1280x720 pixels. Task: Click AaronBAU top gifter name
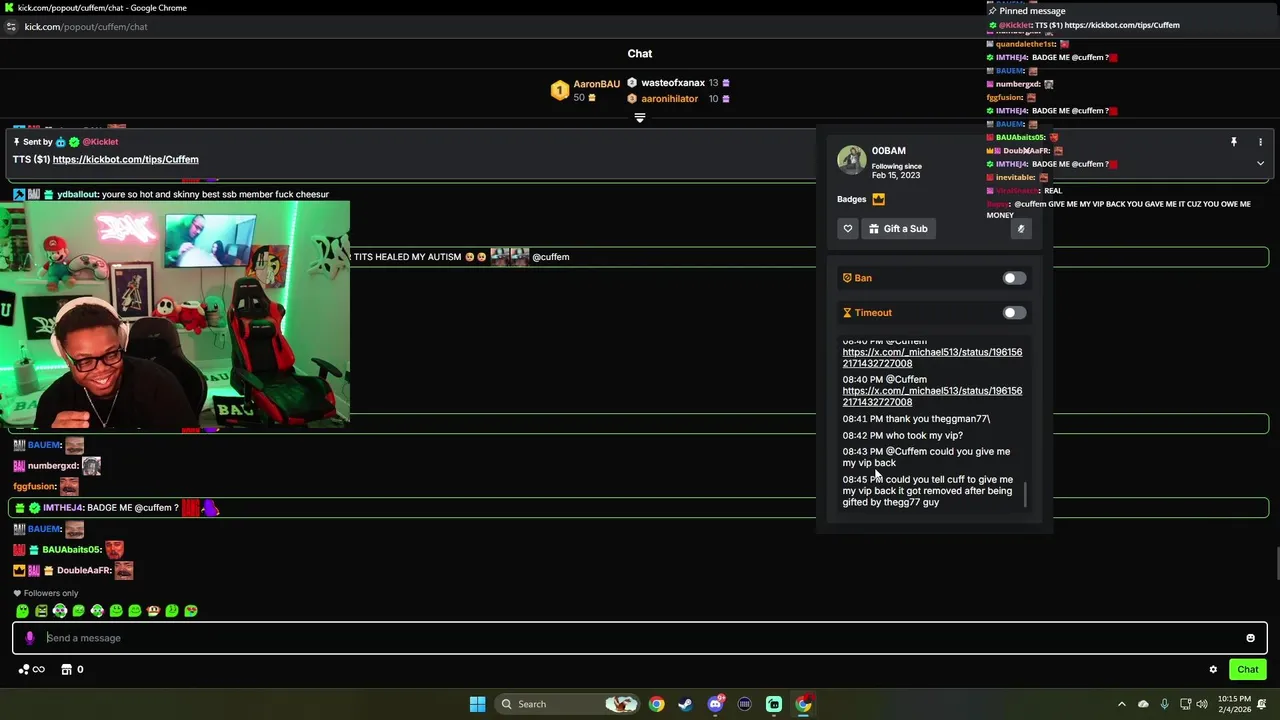click(x=597, y=84)
